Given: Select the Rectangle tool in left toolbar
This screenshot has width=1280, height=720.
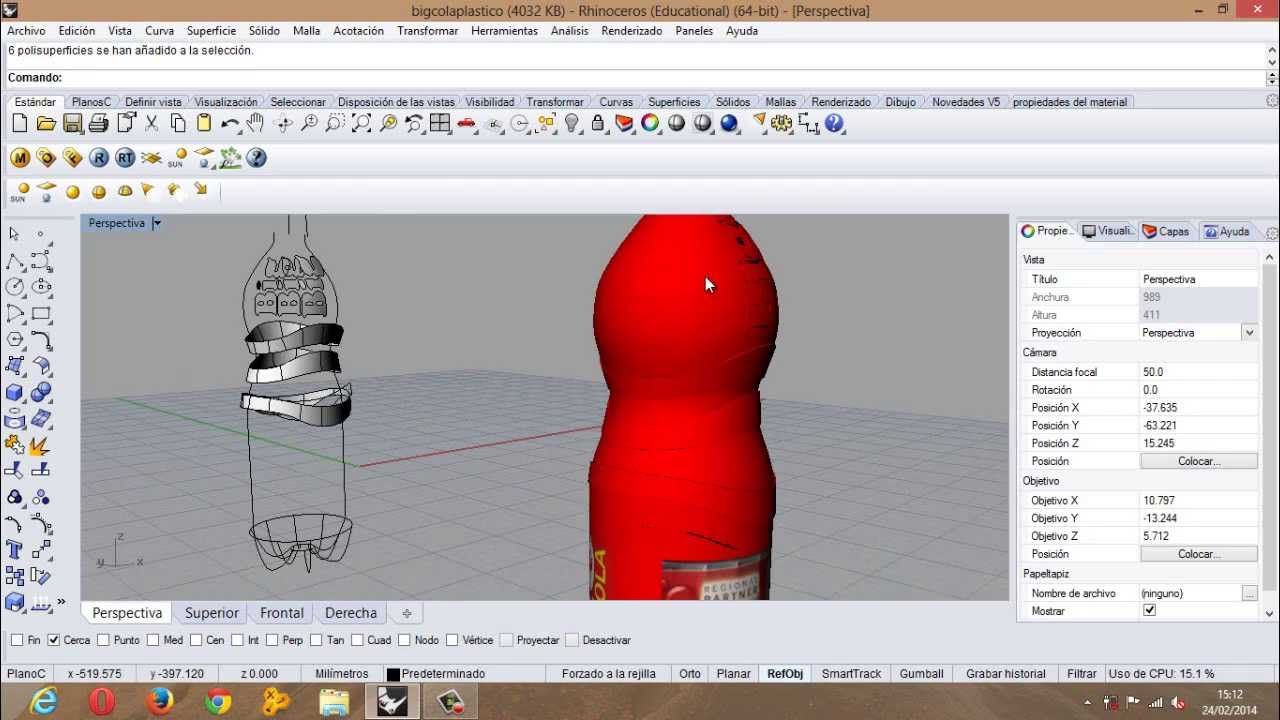Looking at the screenshot, I should click(x=41, y=314).
